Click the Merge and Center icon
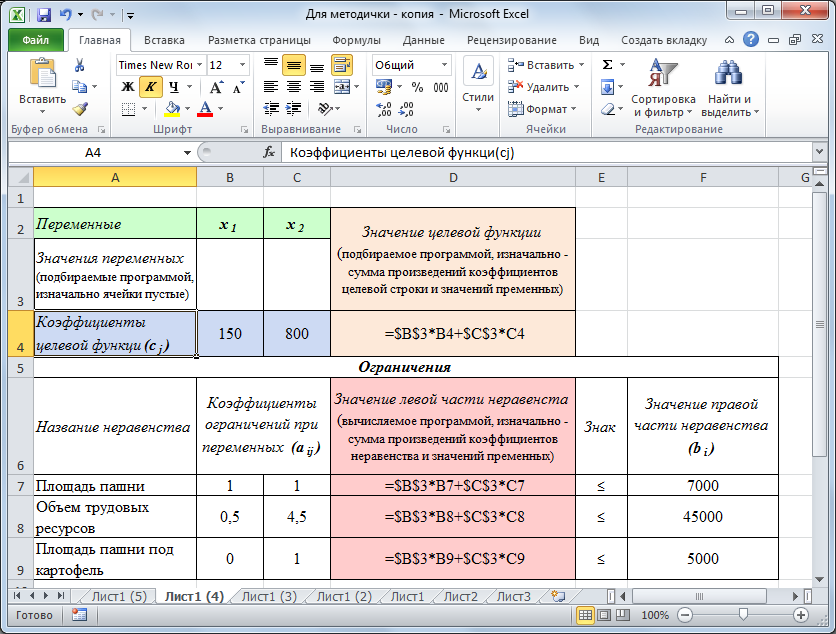Screen dimensions: 836x634 click(340, 87)
